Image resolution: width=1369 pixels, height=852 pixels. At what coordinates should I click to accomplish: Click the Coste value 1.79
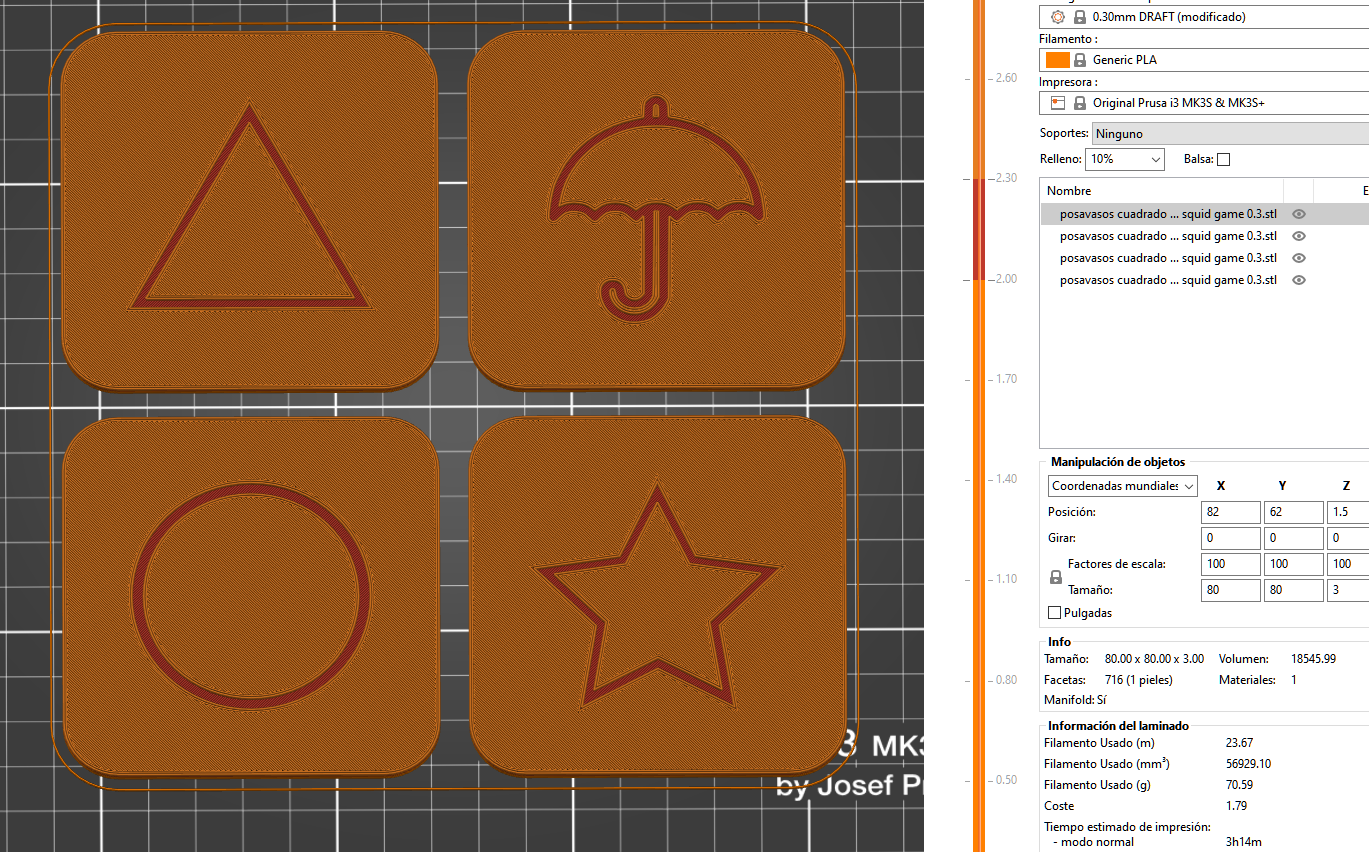pyautogui.click(x=1236, y=806)
